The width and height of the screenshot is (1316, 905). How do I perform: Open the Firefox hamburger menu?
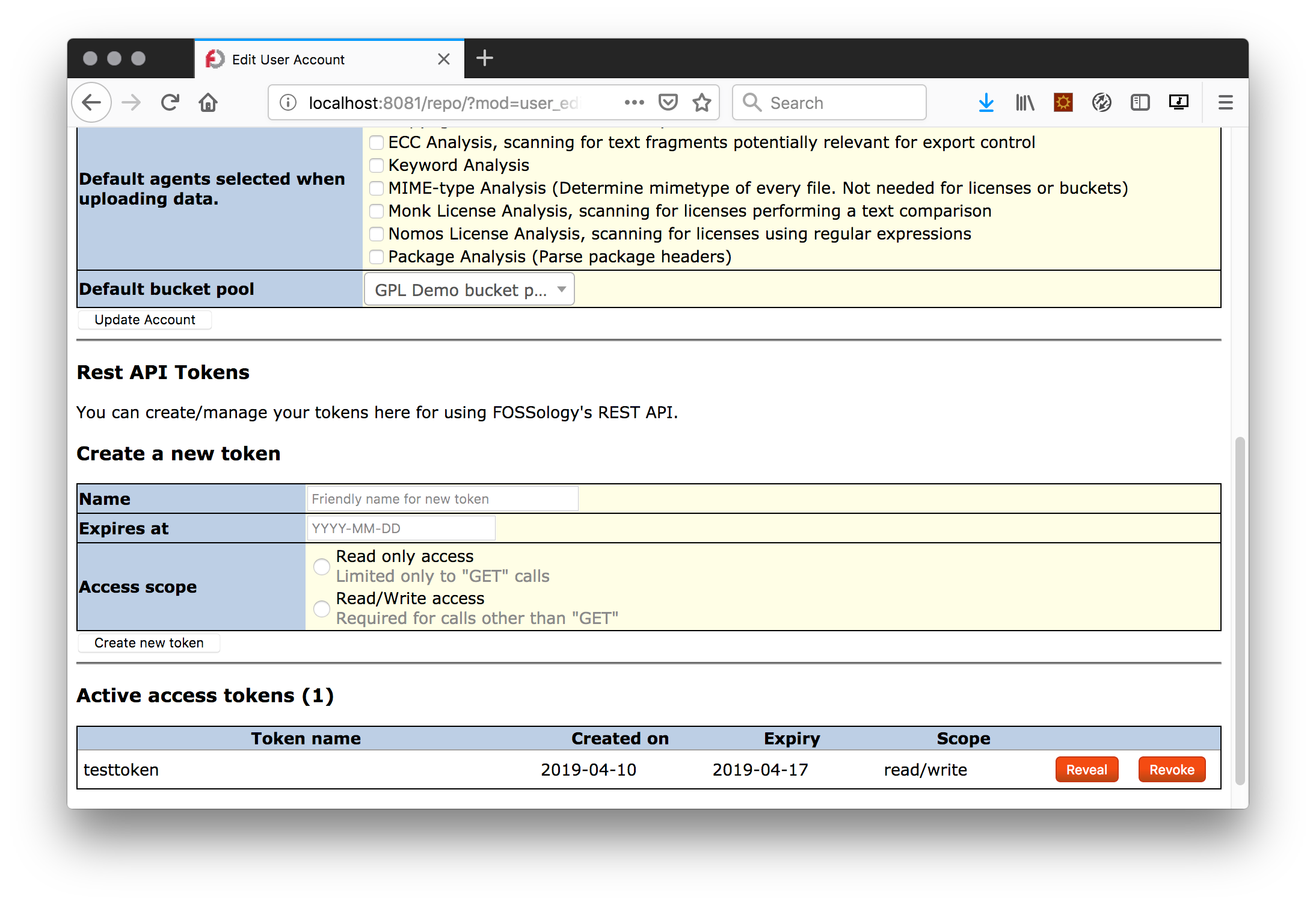1225,103
